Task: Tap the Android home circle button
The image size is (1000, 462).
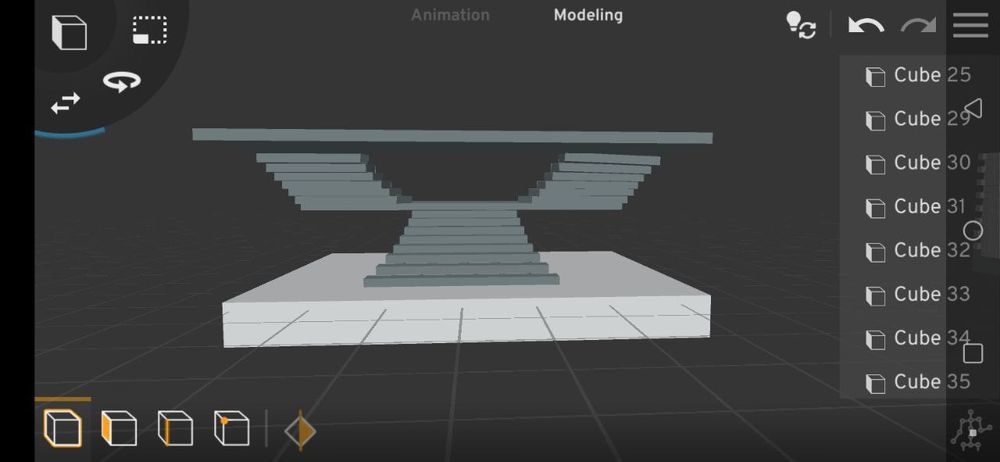Action: pos(973,230)
